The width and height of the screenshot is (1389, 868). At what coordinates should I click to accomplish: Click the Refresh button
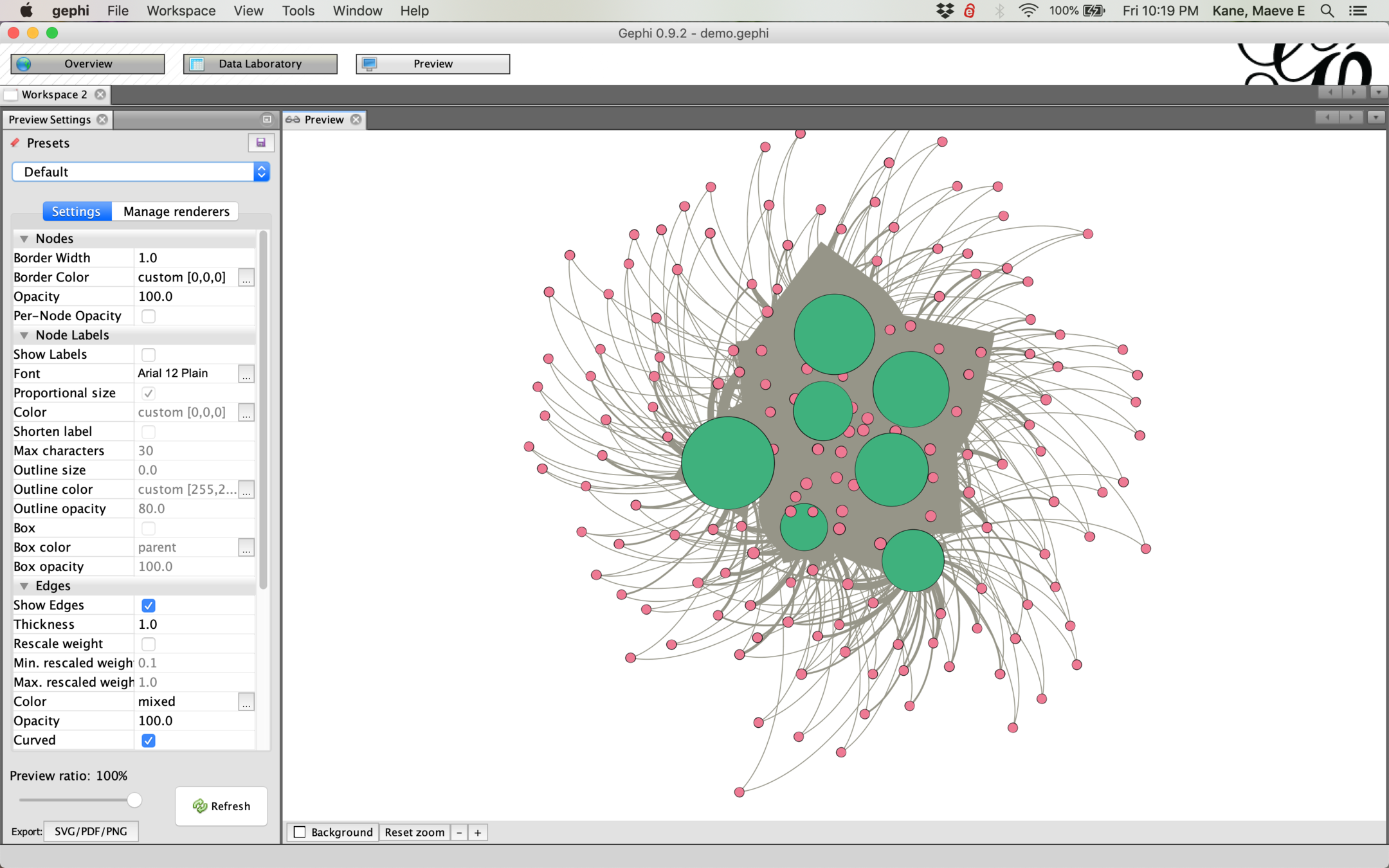tap(221, 806)
